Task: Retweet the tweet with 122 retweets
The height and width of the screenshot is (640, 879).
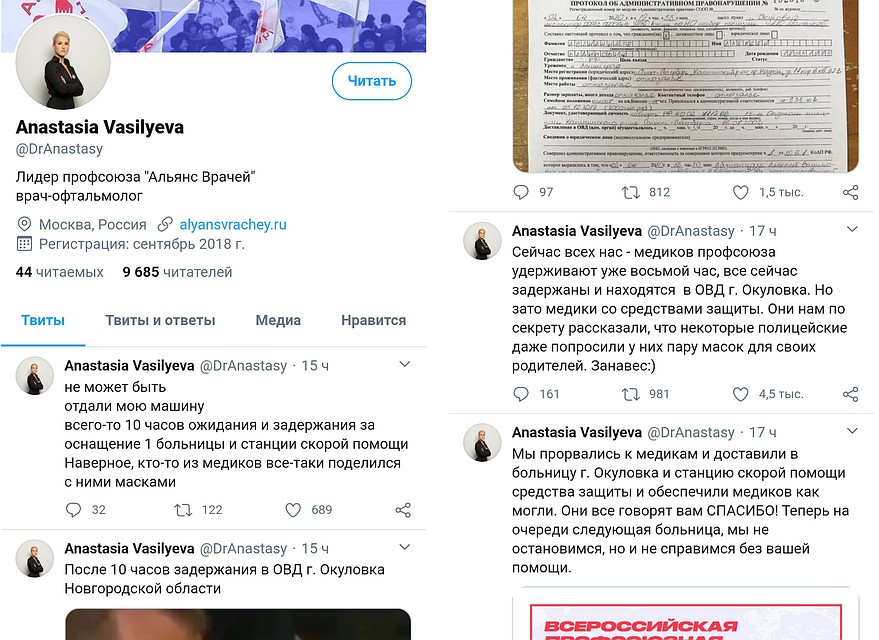Action: pyautogui.click(x=183, y=509)
